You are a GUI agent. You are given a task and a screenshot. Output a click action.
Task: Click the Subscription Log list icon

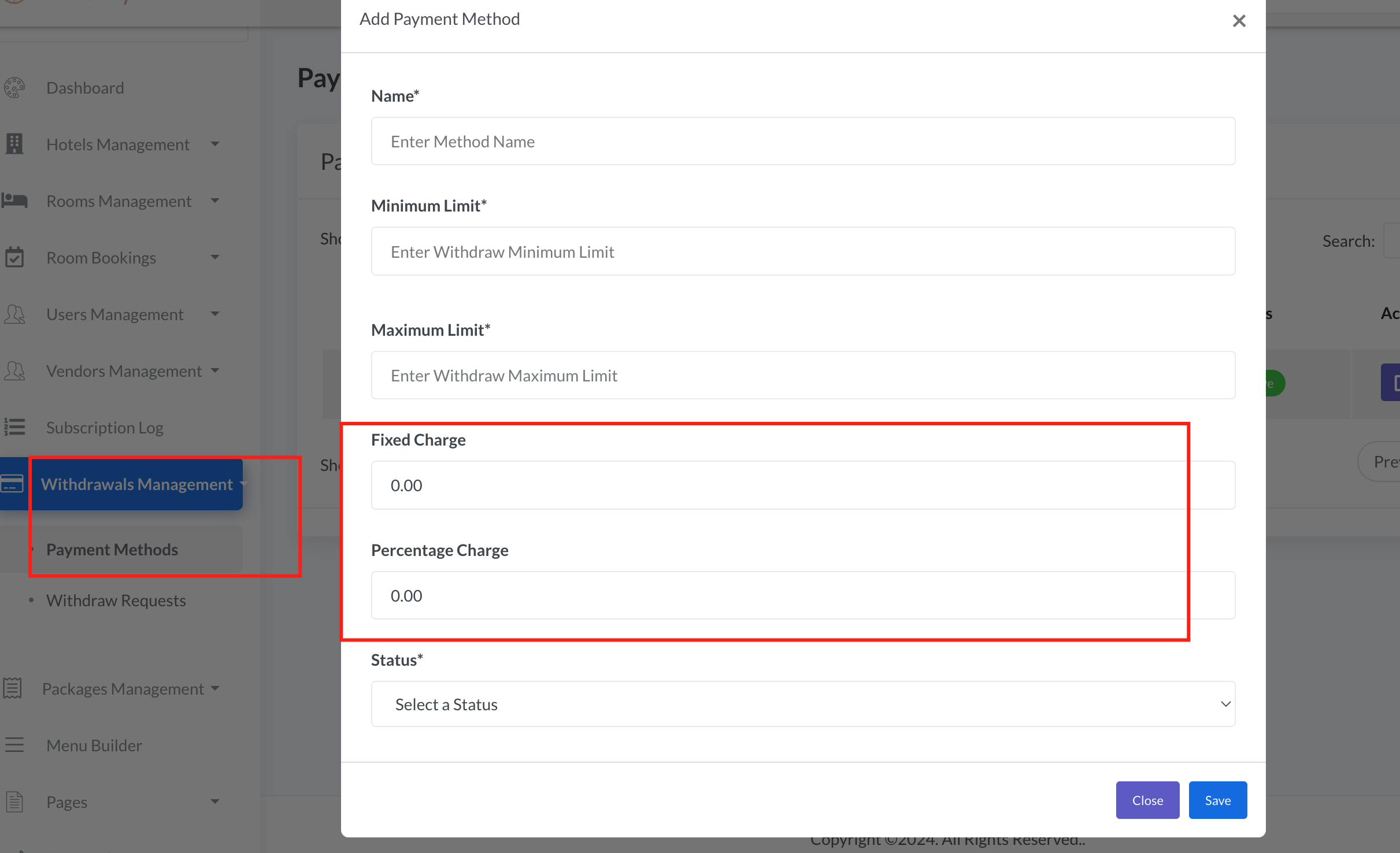[x=14, y=427]
